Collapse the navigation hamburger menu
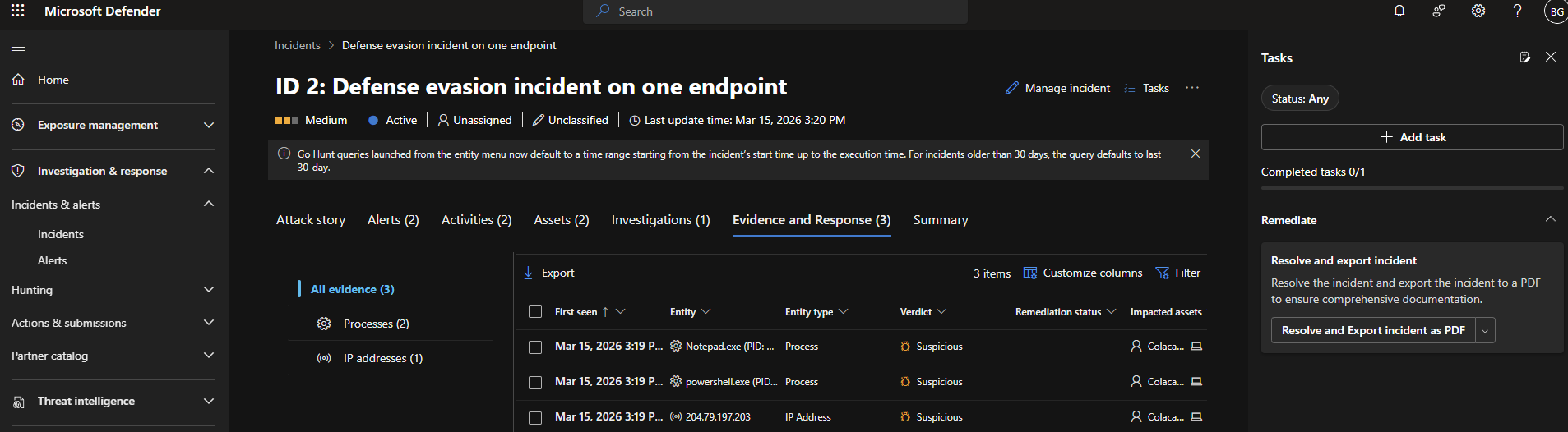1568x432 pixels. pyautogui.click(x=18, y=47)
